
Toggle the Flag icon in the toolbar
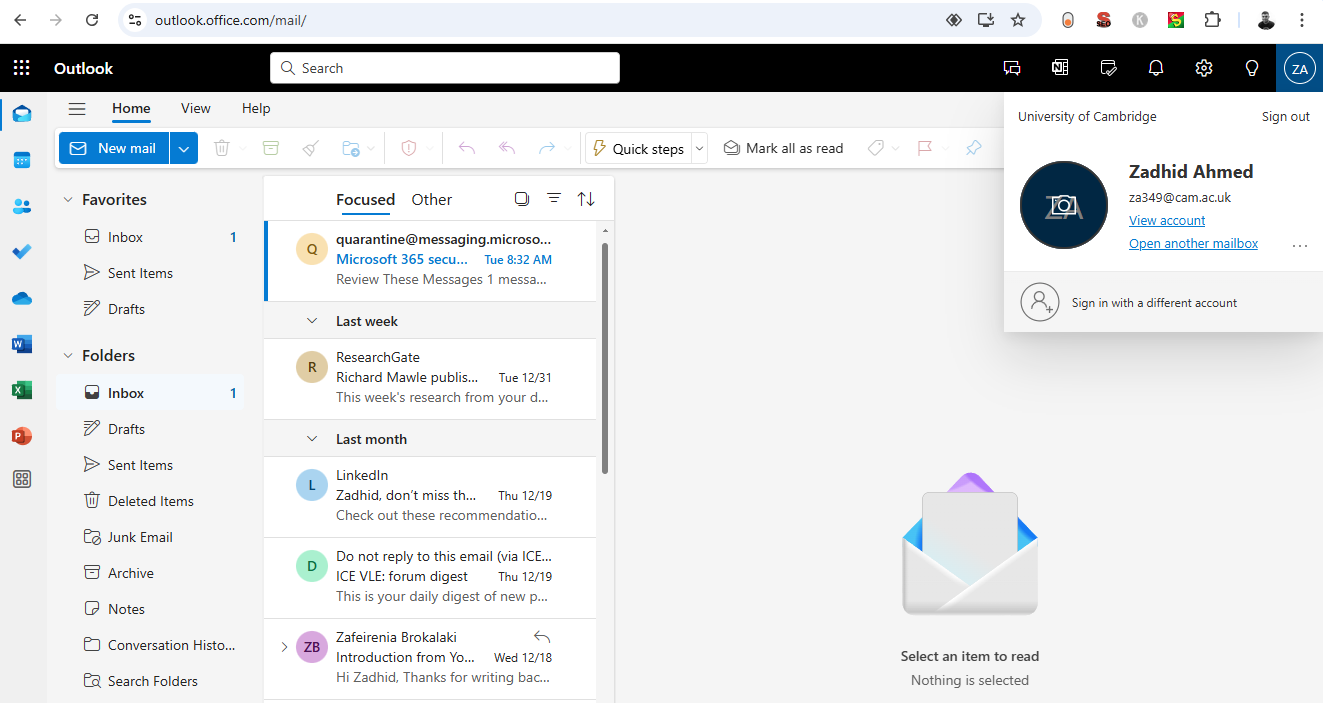pos(925,147)
